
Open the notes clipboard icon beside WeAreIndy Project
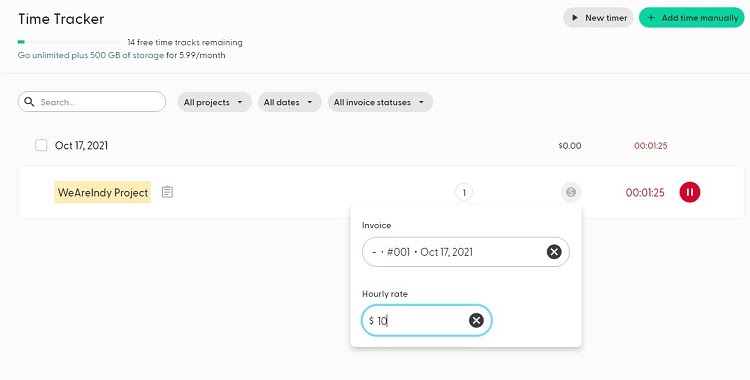pyautogui.click(x=167, y=192)
